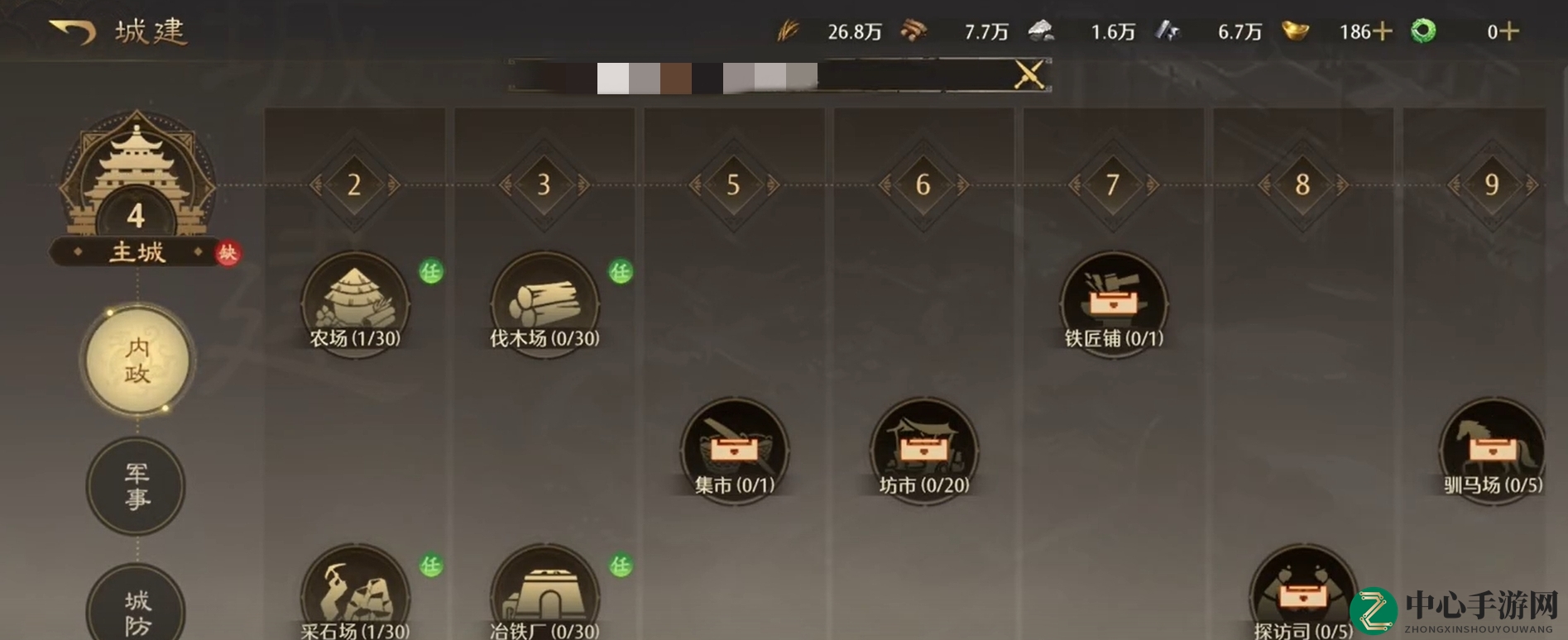Open the 铁匠铺 blacksmith building
The image size is (1568, 640).
coord(1114,304)
